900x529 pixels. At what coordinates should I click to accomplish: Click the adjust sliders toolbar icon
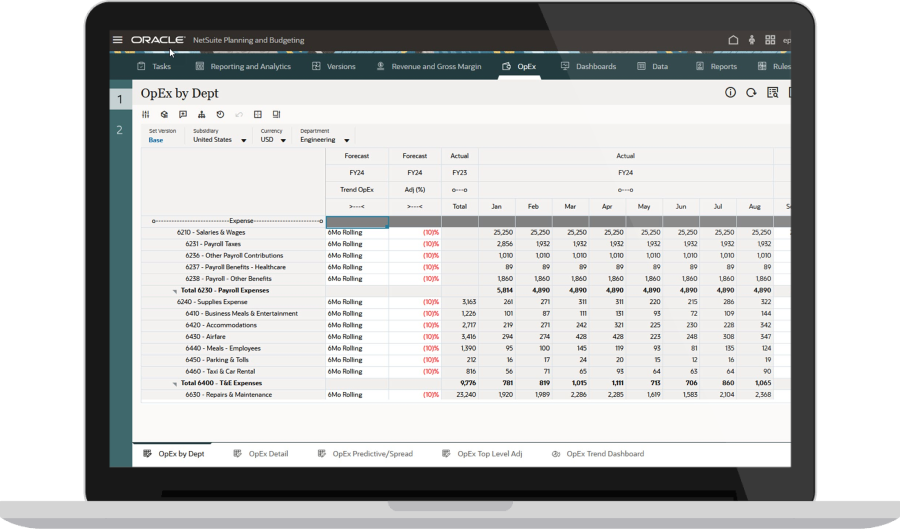pos(146,115)
